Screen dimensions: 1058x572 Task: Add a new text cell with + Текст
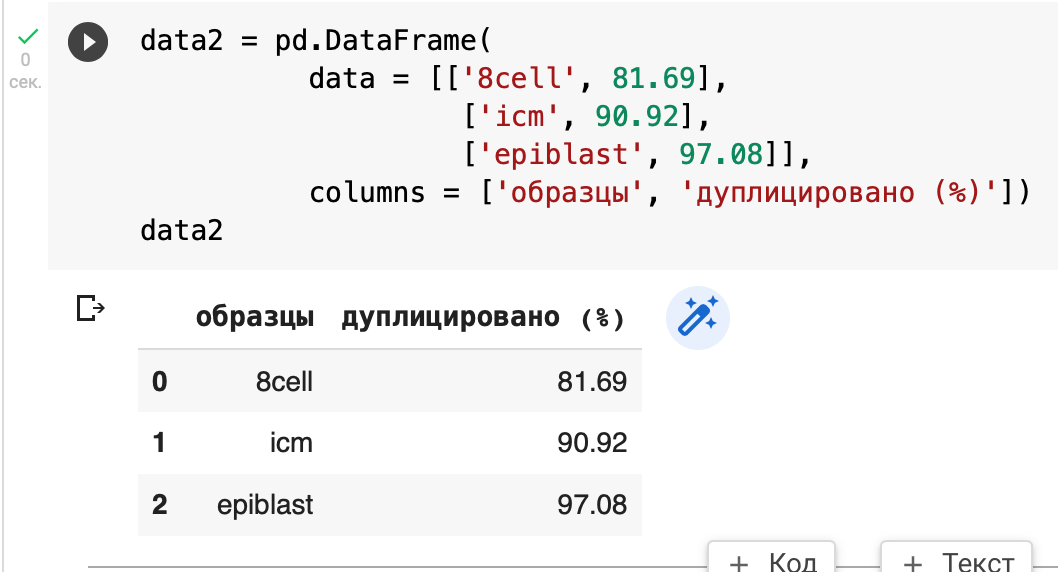(957, 559)
